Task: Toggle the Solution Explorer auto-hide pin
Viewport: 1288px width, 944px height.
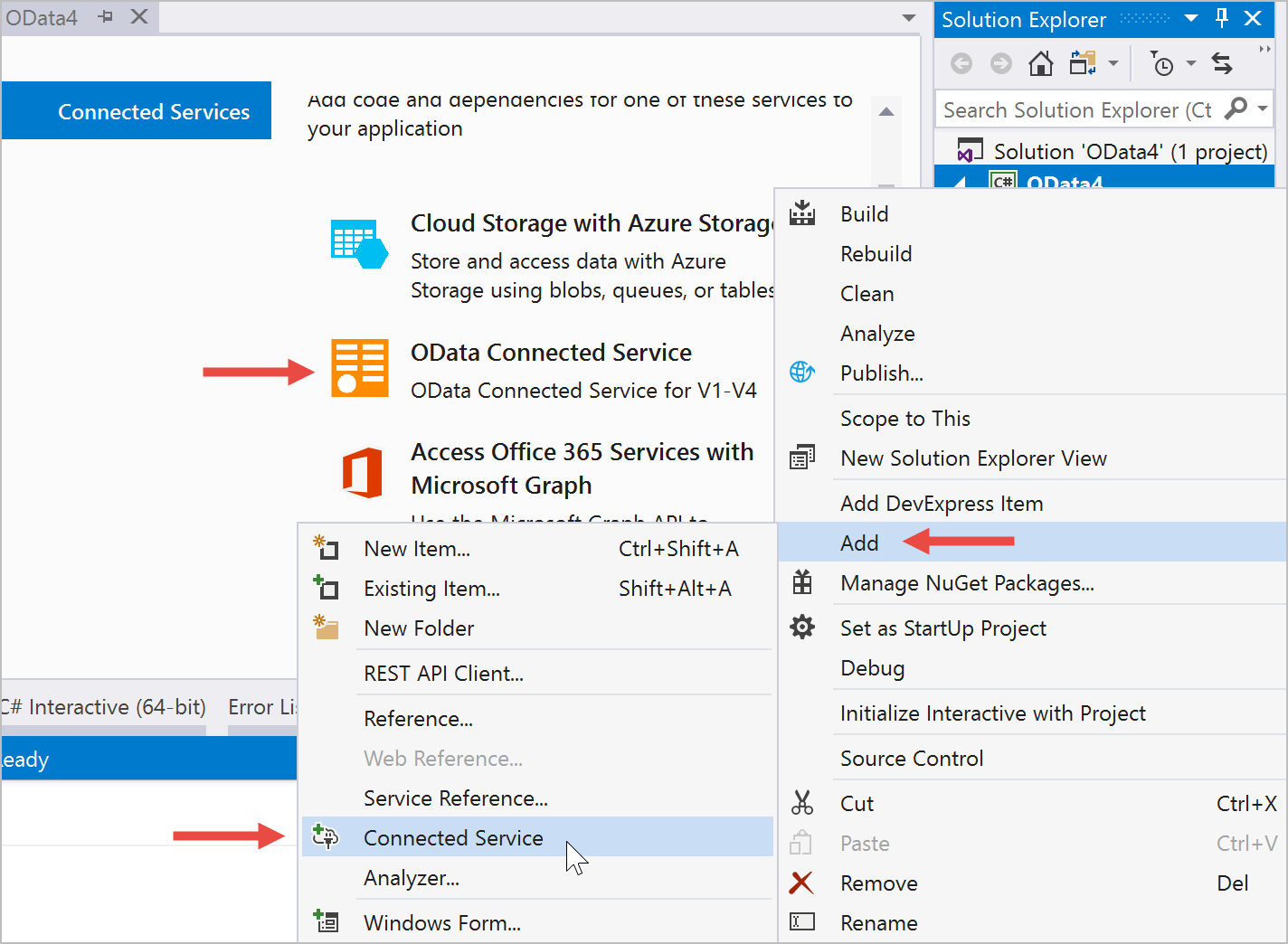Action: 1222,18
